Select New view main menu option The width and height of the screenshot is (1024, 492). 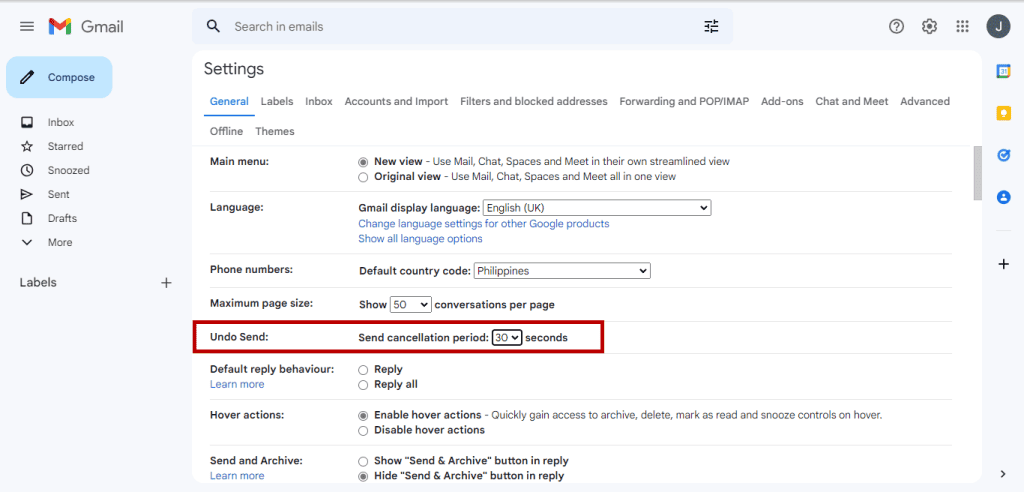pyautogui.click(x=363, y=161)
